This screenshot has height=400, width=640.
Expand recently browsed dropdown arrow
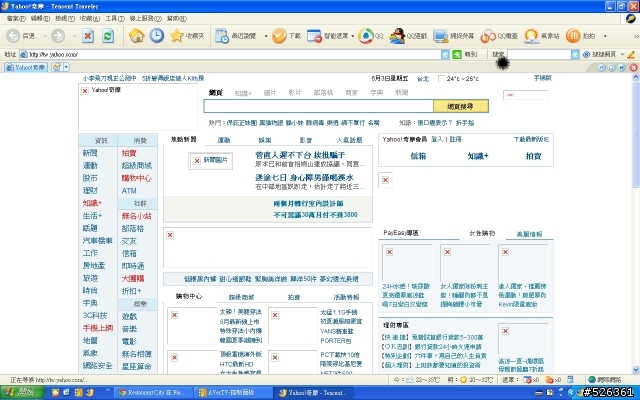point(266,36)
